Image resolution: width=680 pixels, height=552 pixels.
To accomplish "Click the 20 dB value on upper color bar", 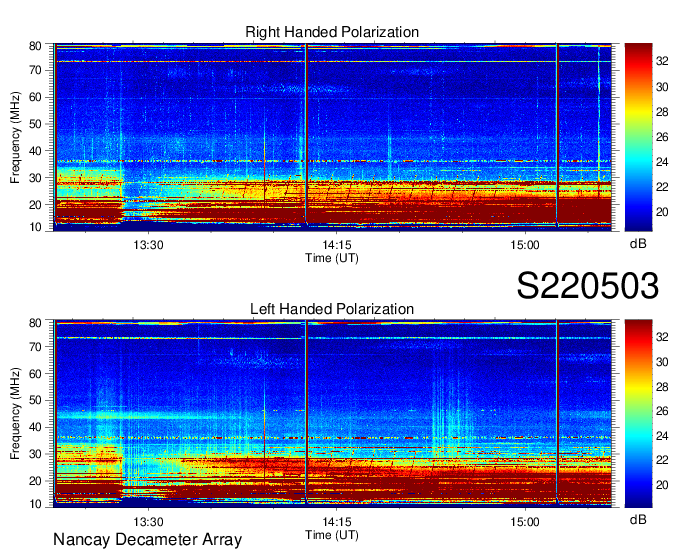I will [662, 212].
